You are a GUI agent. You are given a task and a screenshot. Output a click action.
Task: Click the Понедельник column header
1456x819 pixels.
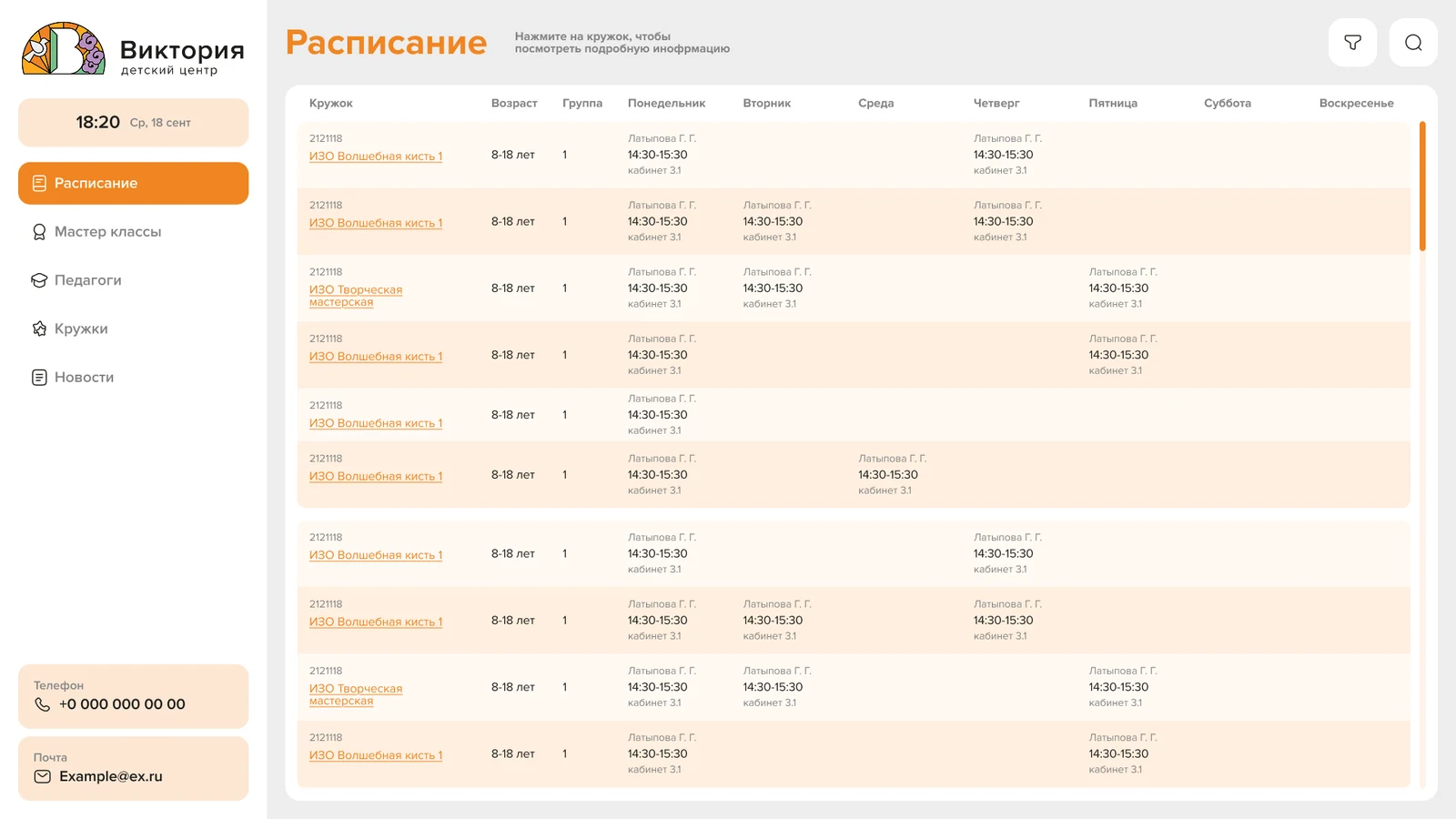click(x=666, y=104)
